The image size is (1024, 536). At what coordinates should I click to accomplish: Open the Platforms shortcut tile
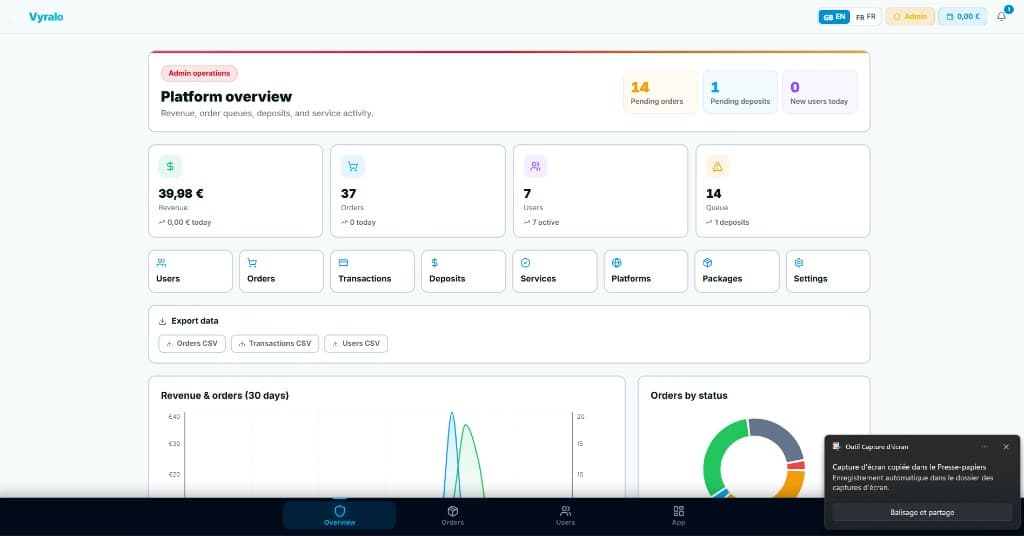(645, 271)
